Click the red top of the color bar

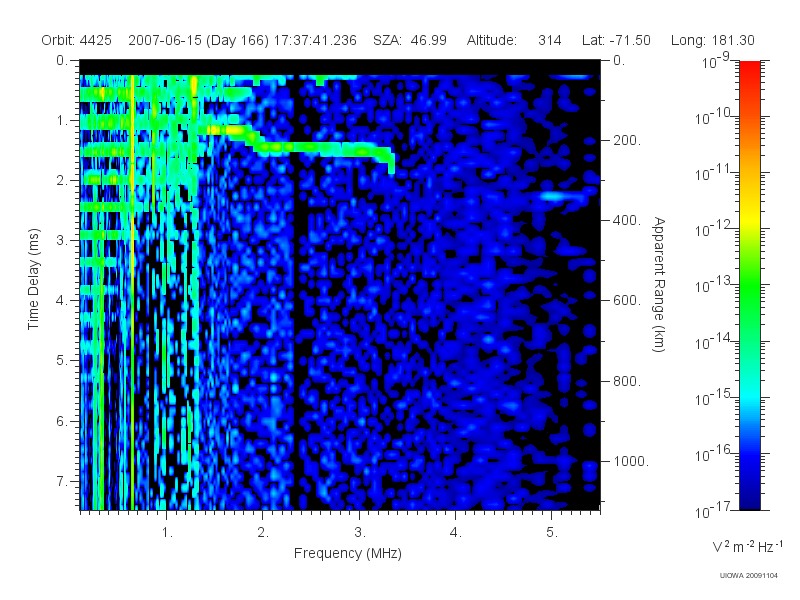(749, 71)
